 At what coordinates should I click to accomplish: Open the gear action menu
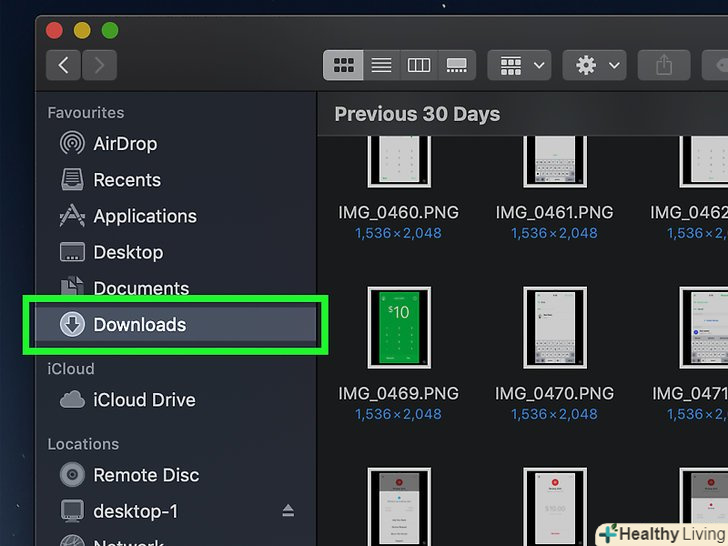594,66
